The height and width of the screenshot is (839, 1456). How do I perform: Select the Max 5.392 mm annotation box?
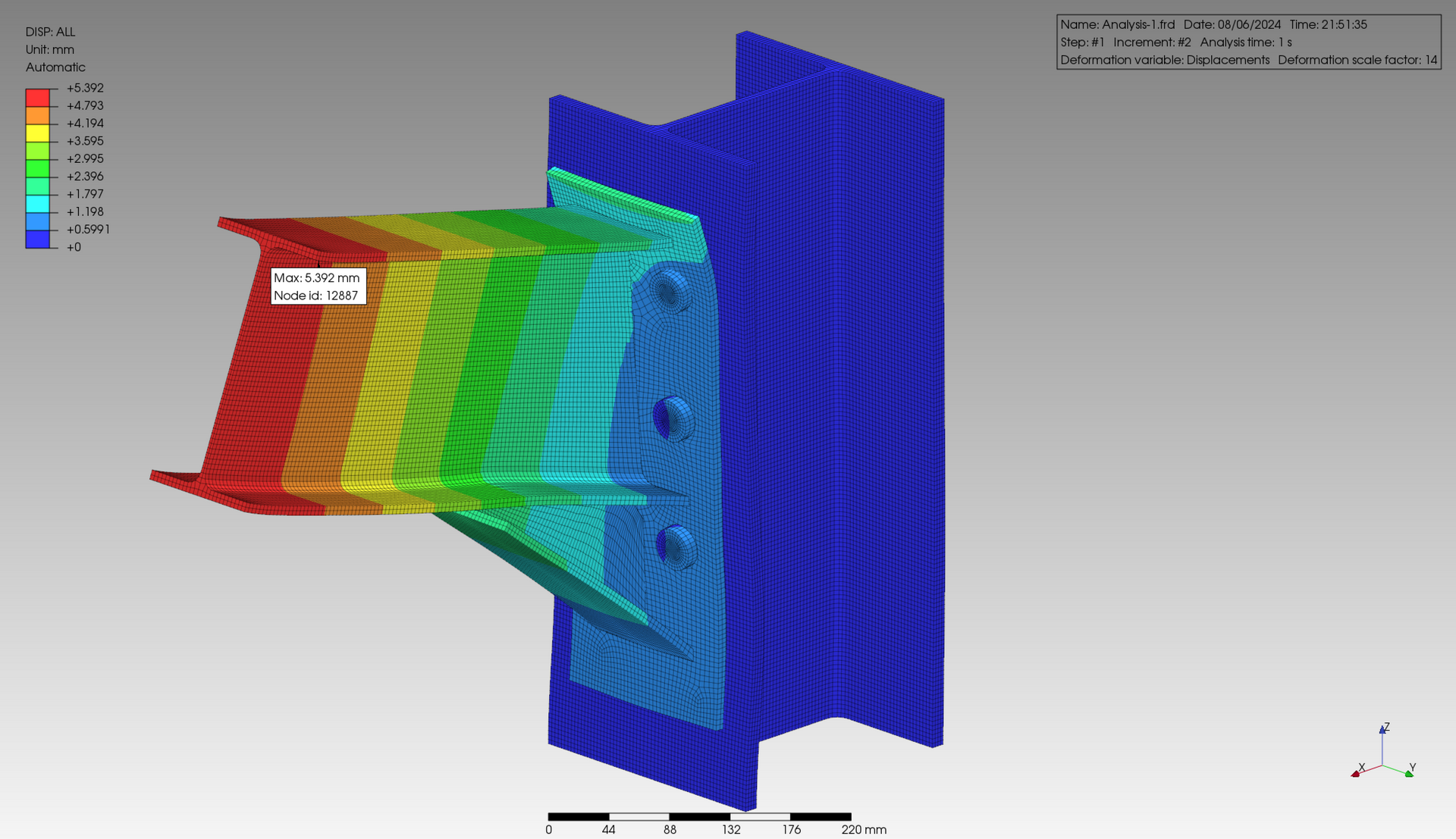point(318,286)
